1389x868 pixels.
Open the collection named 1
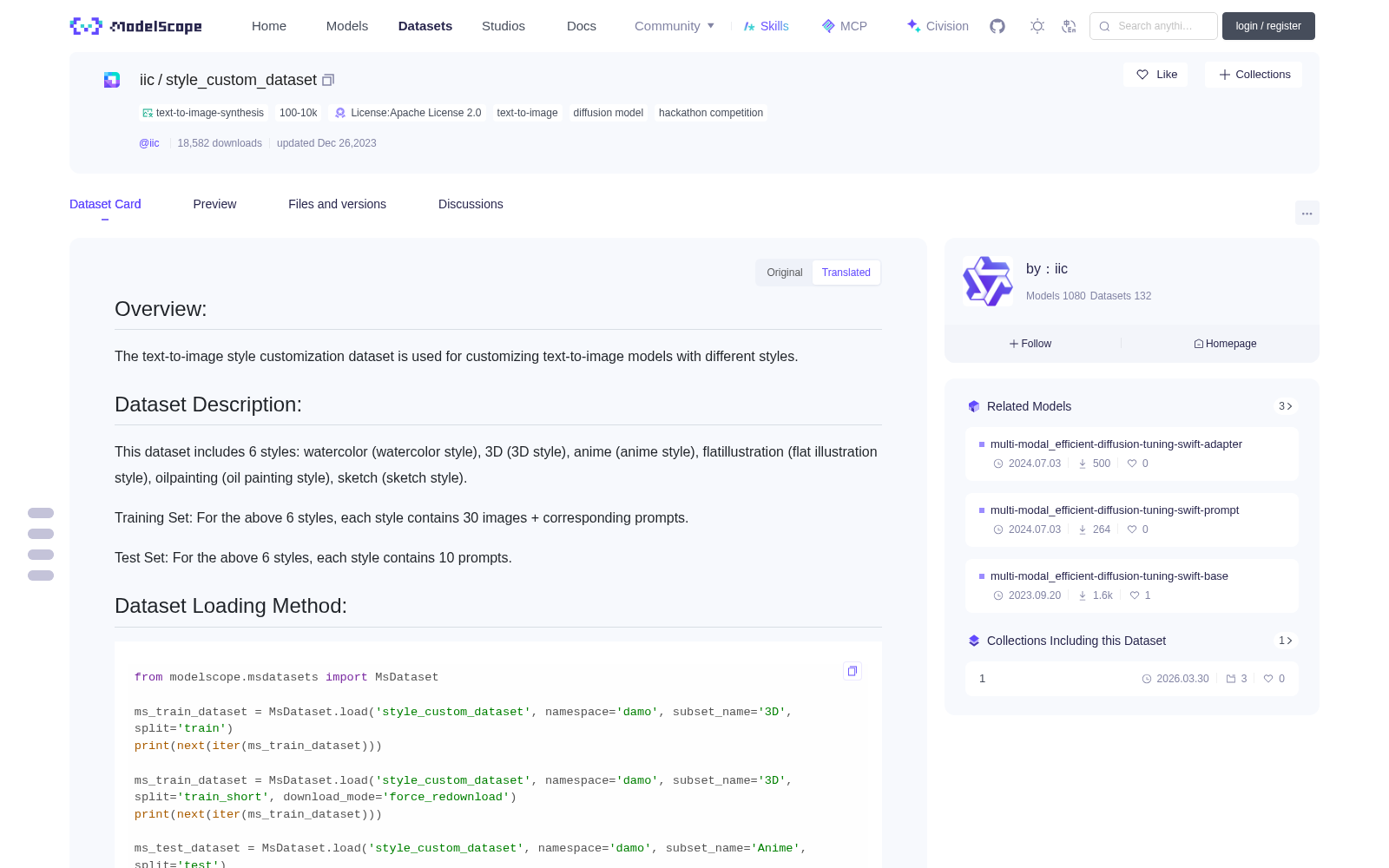[x=1132, y=679]
